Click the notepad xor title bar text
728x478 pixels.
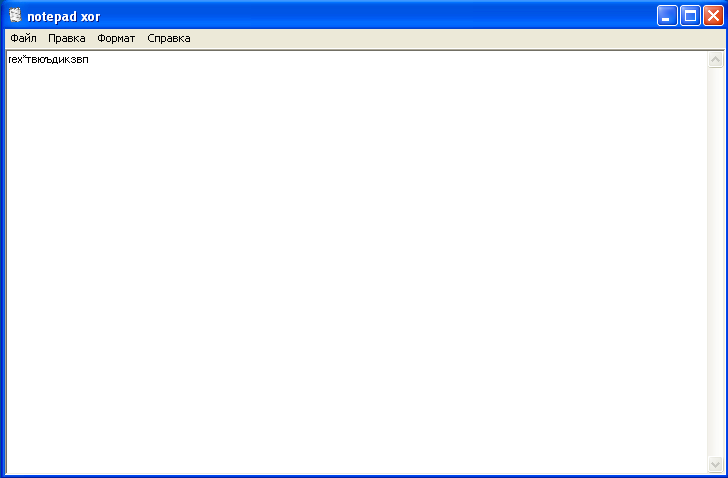tap(64, 17)
